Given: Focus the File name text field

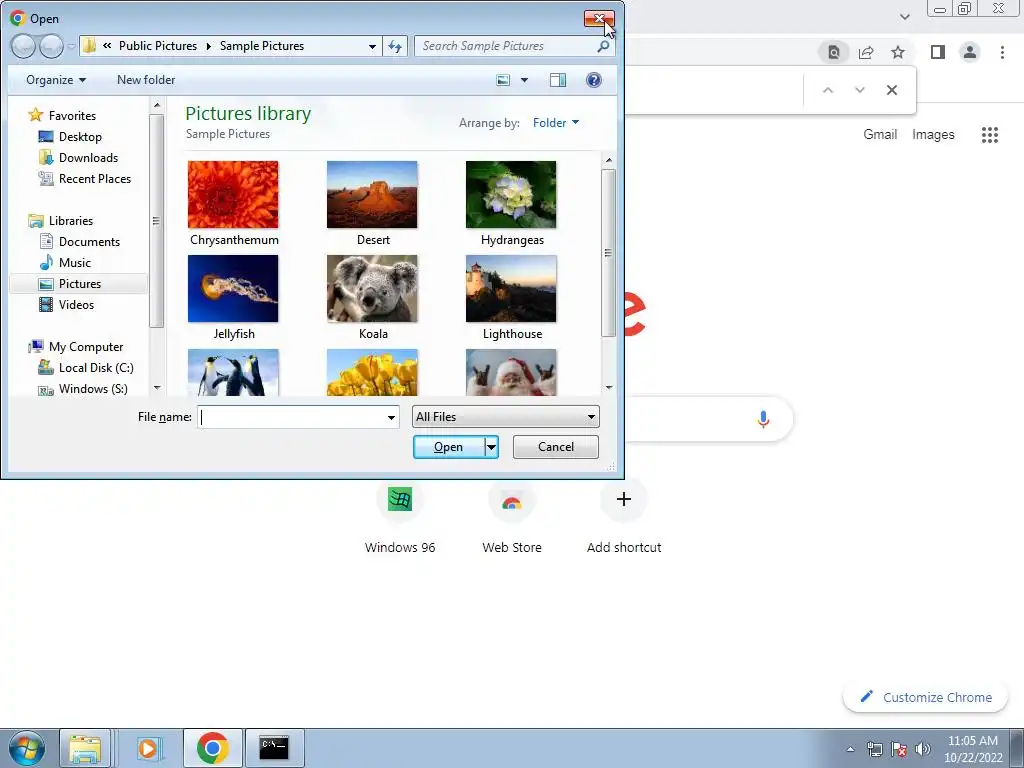Looking at the screenshot, I should (291, 417).
